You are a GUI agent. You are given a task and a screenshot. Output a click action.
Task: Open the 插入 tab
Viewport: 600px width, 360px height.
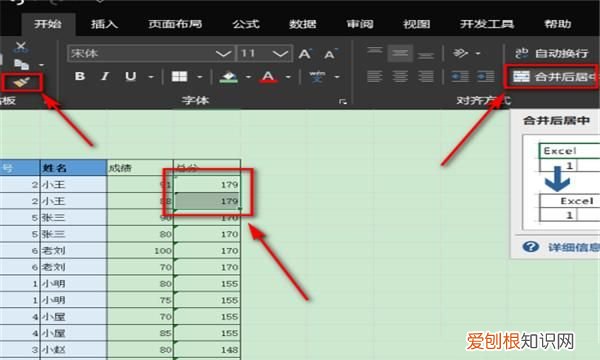pos(104,24)
